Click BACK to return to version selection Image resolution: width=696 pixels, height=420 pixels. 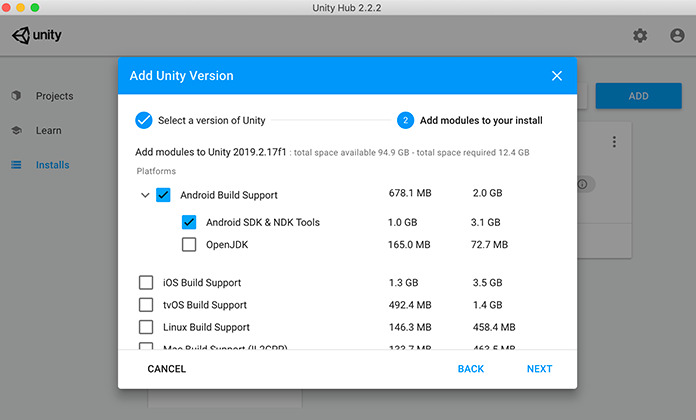point(471,368)
